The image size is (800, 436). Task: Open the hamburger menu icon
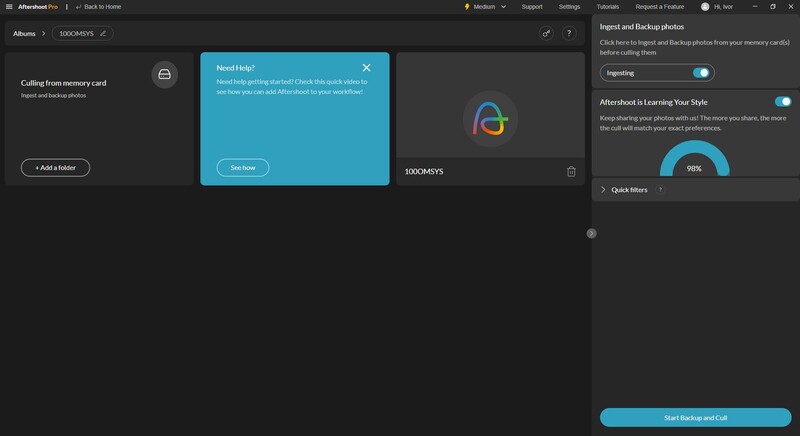coord(9,7)
